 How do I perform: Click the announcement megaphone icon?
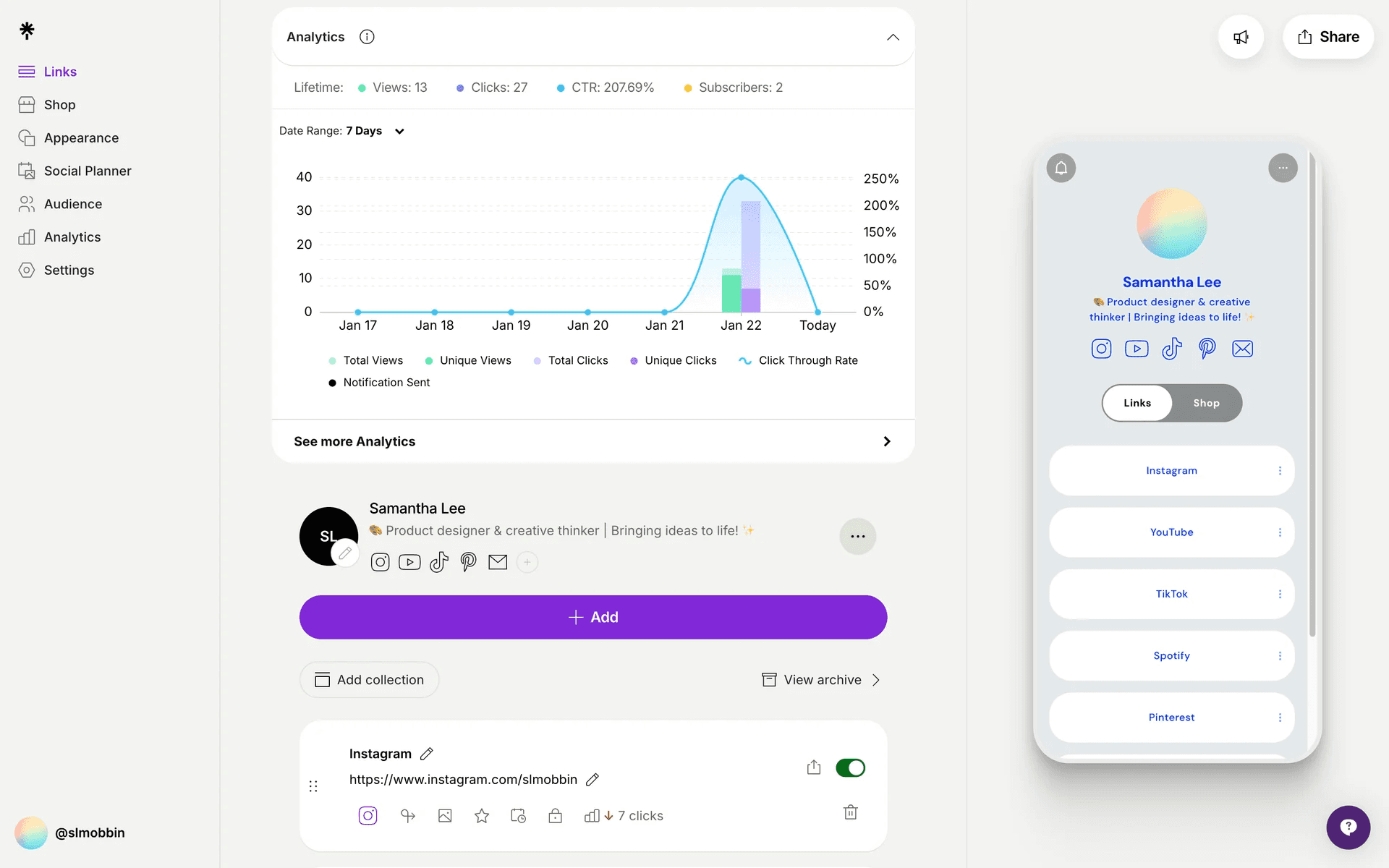point(1241,37)
